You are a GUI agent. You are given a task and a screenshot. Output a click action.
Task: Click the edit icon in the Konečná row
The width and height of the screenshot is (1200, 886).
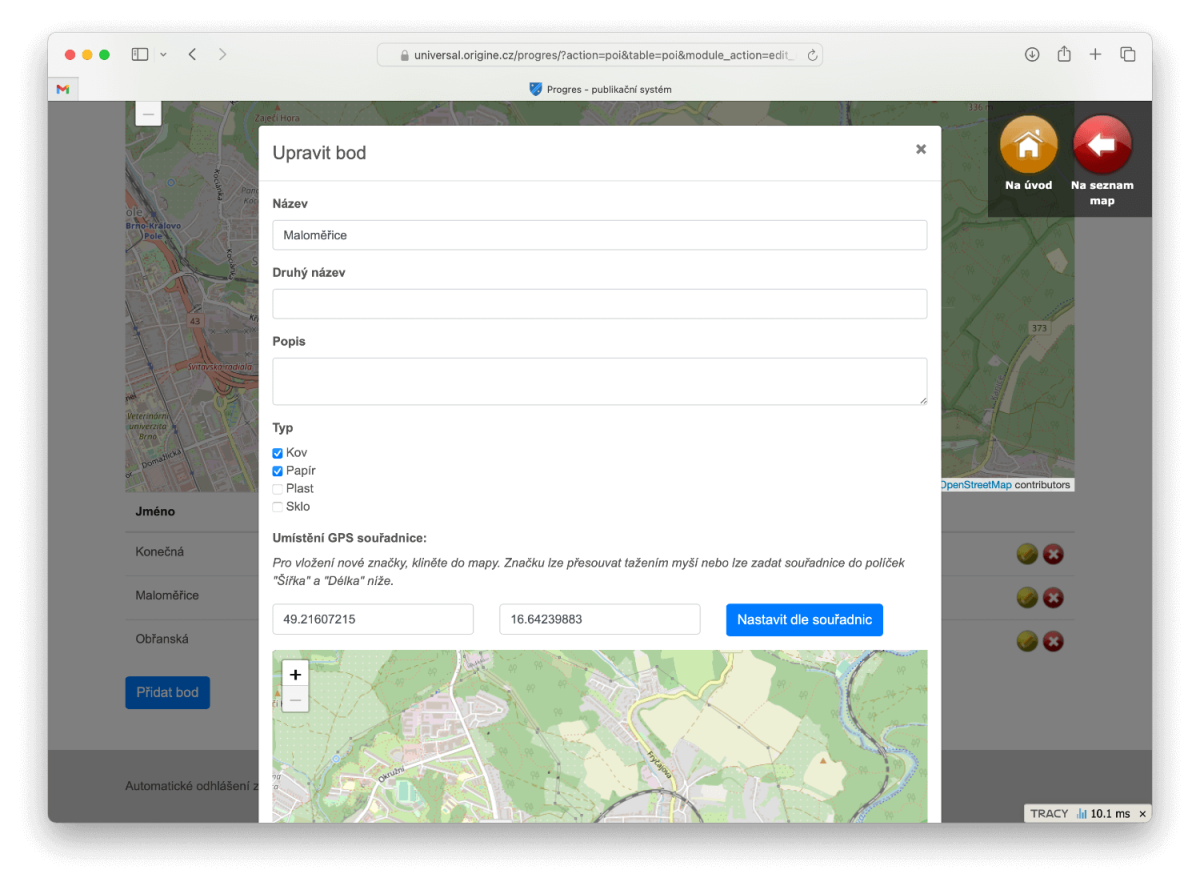pos(1027,554)
